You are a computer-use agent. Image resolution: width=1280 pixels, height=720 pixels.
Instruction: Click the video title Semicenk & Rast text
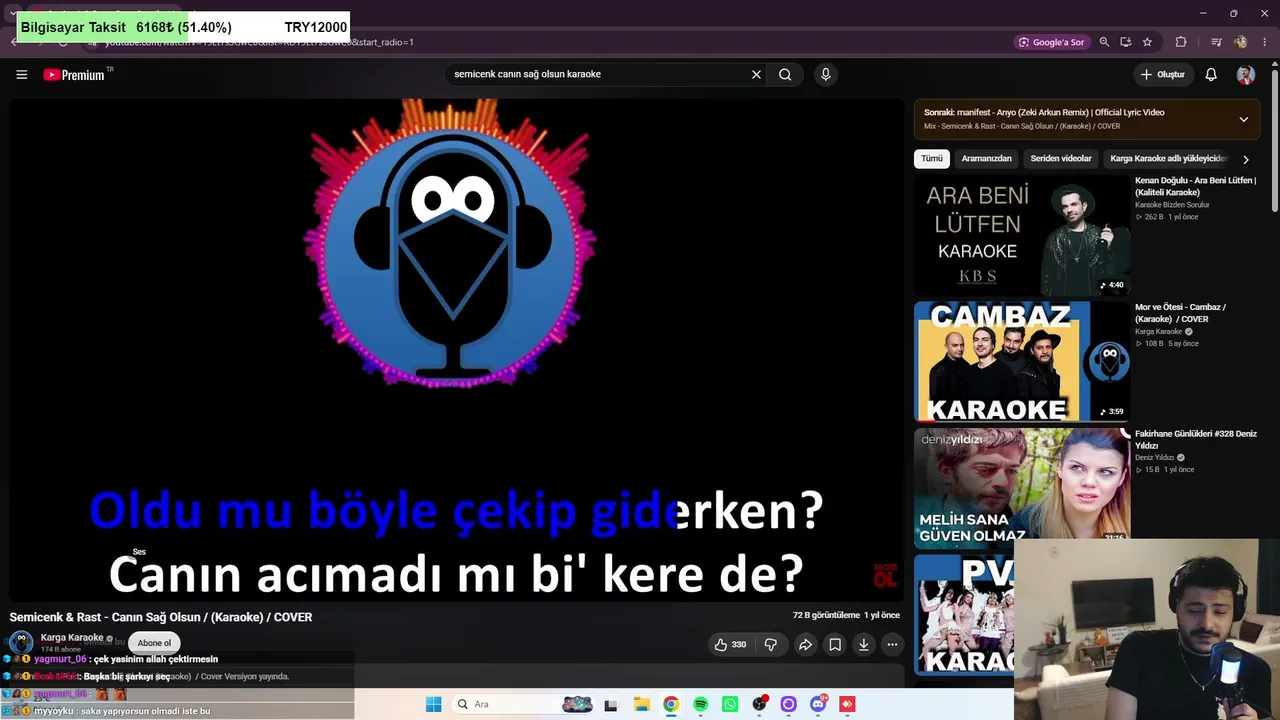(x=161, y=617)
